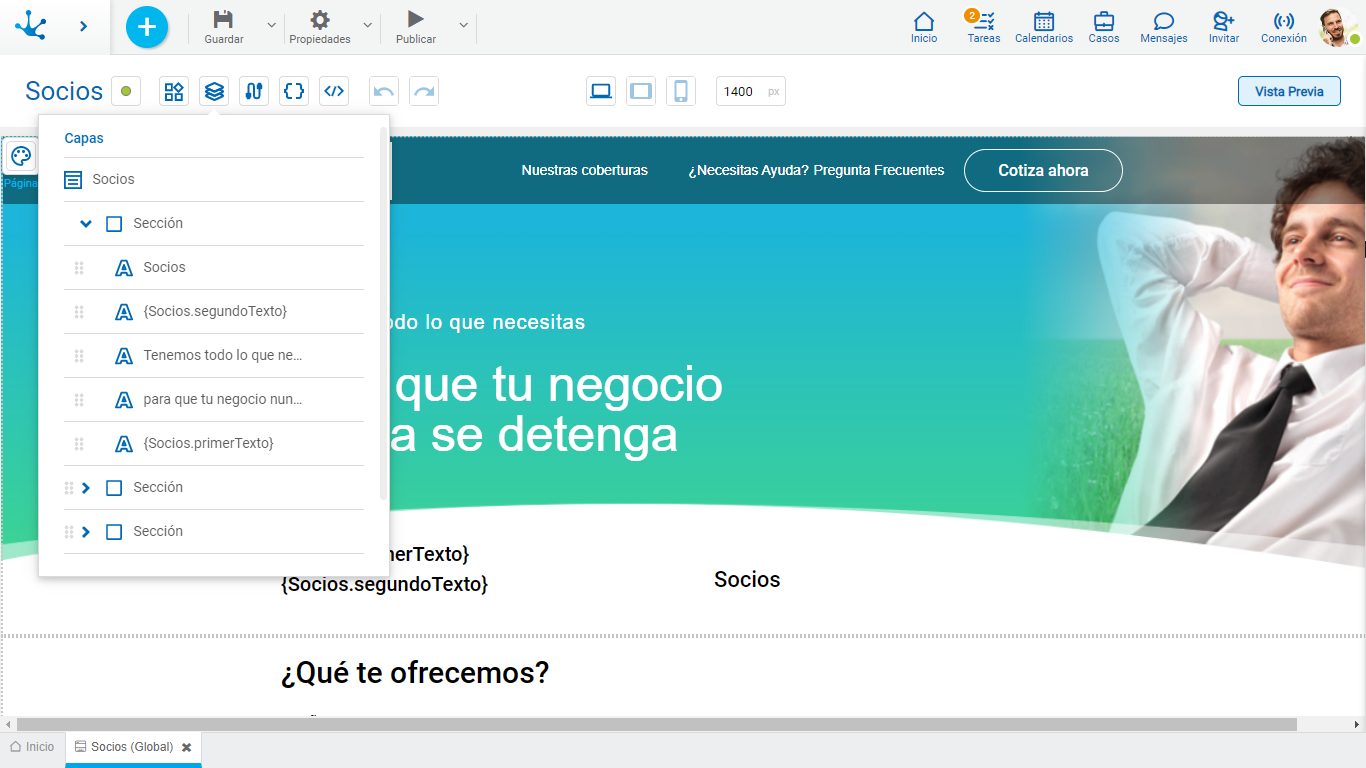Toggle the green page status indicator

[126, 91]
